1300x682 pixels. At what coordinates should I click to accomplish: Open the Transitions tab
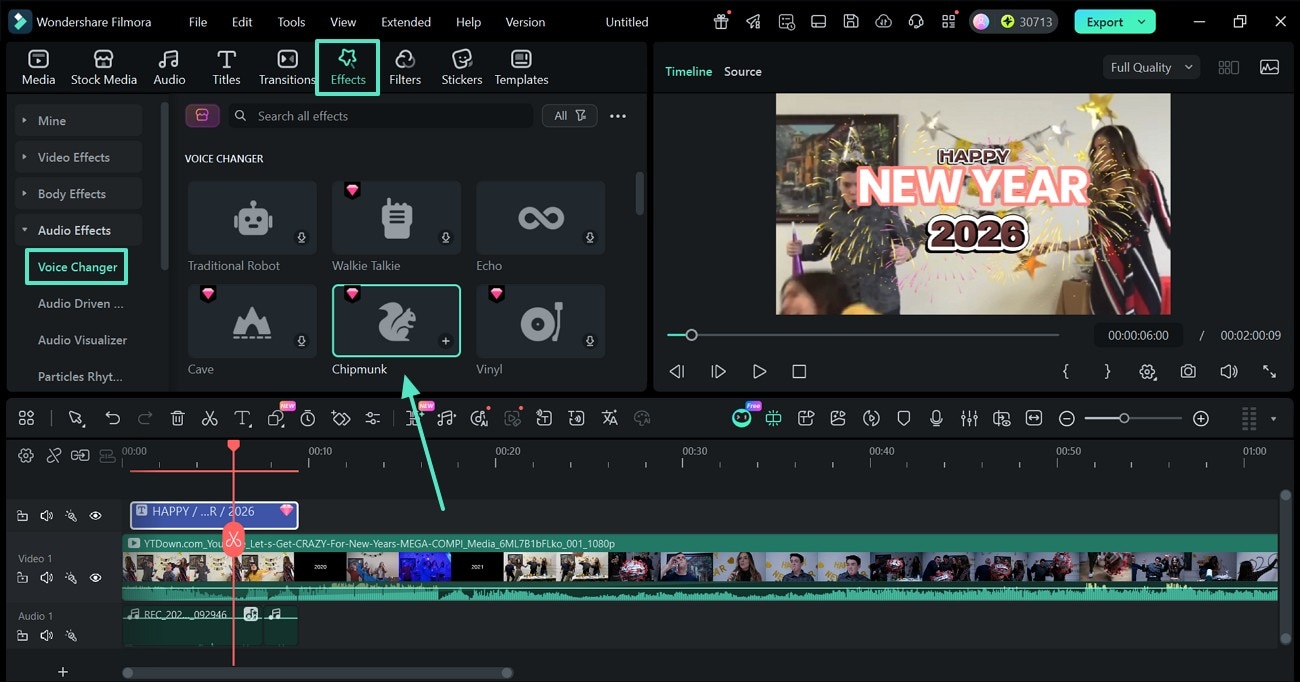tap(287, 67)
